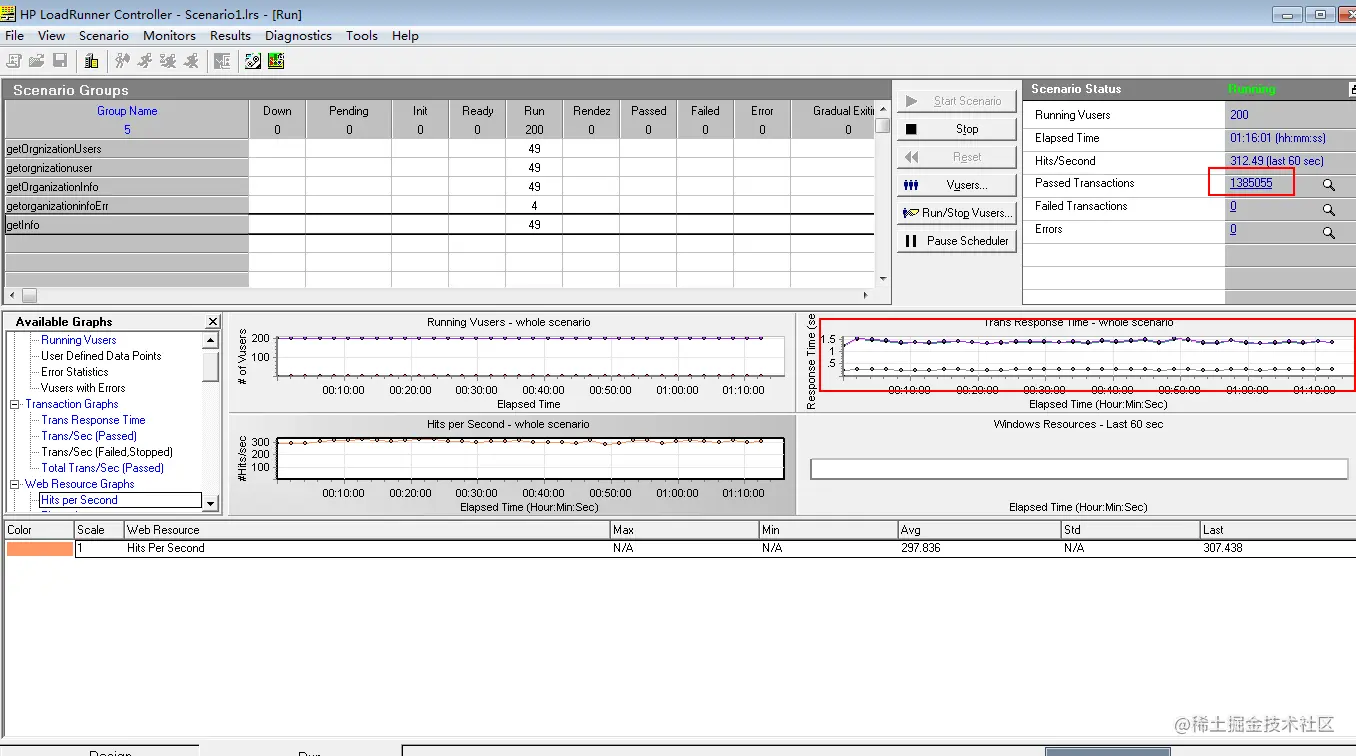
Task: Open the Scenario menu
Action: pos(104,35)
